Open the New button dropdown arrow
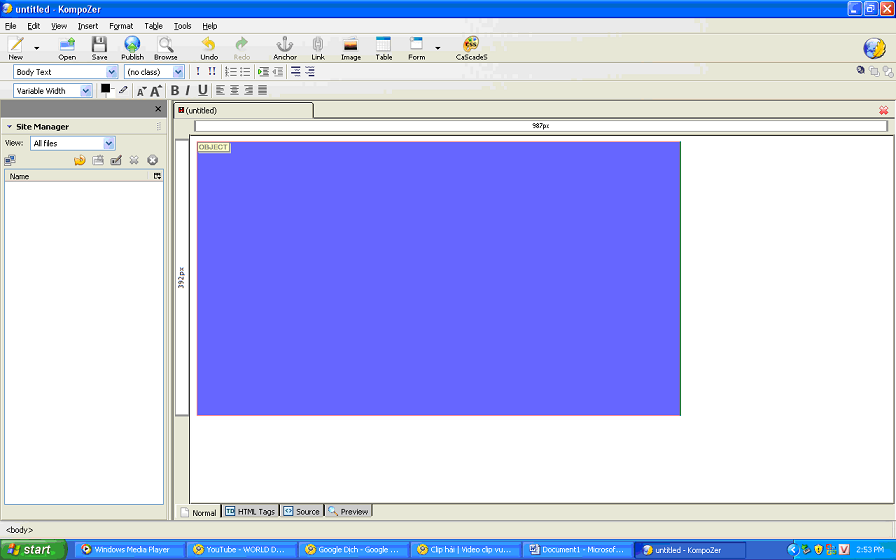Viewport: 896px width, 560px height. [37, 49]
